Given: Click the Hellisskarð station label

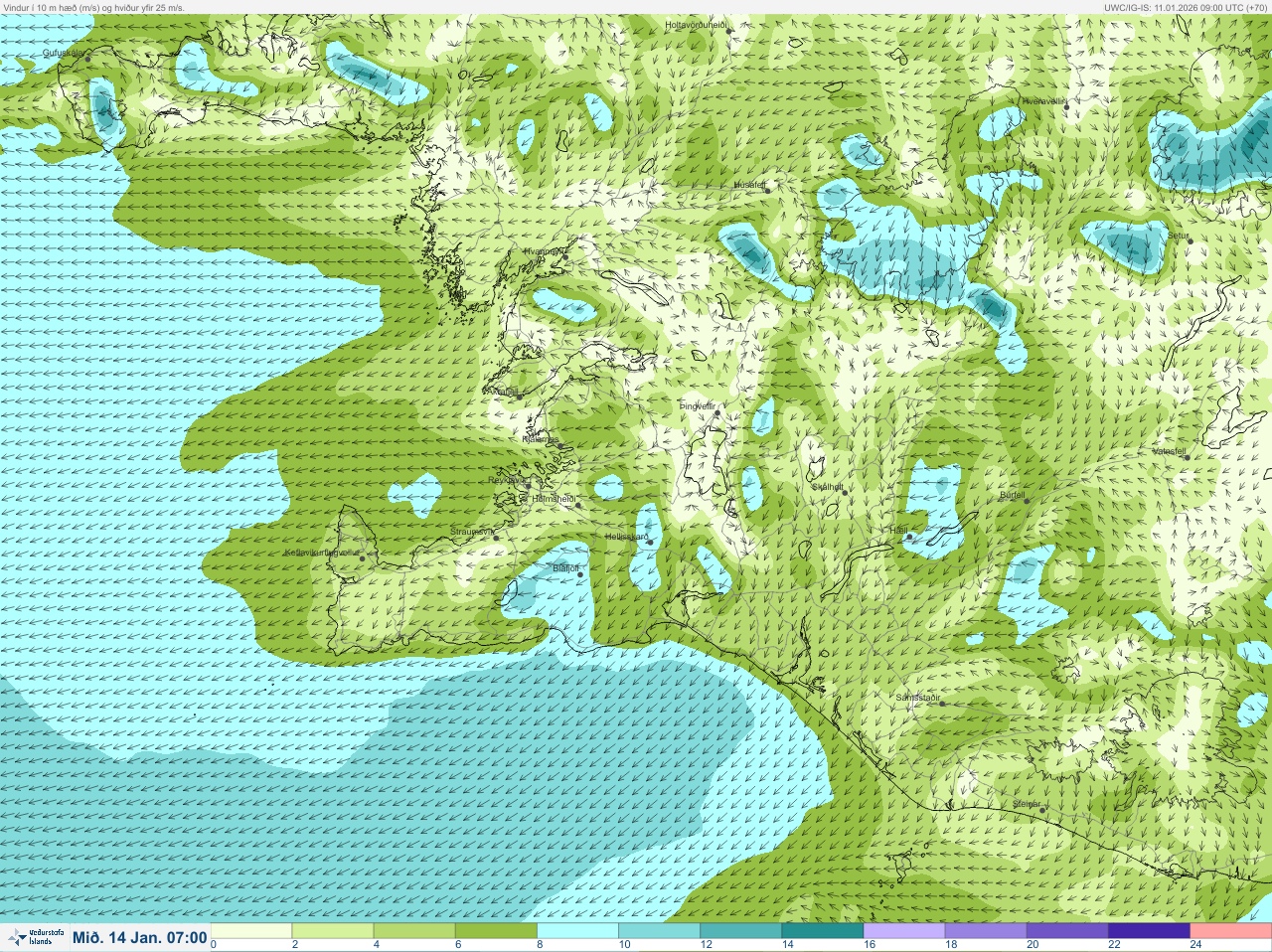Looking at the screenshot, I should [627, 537].
